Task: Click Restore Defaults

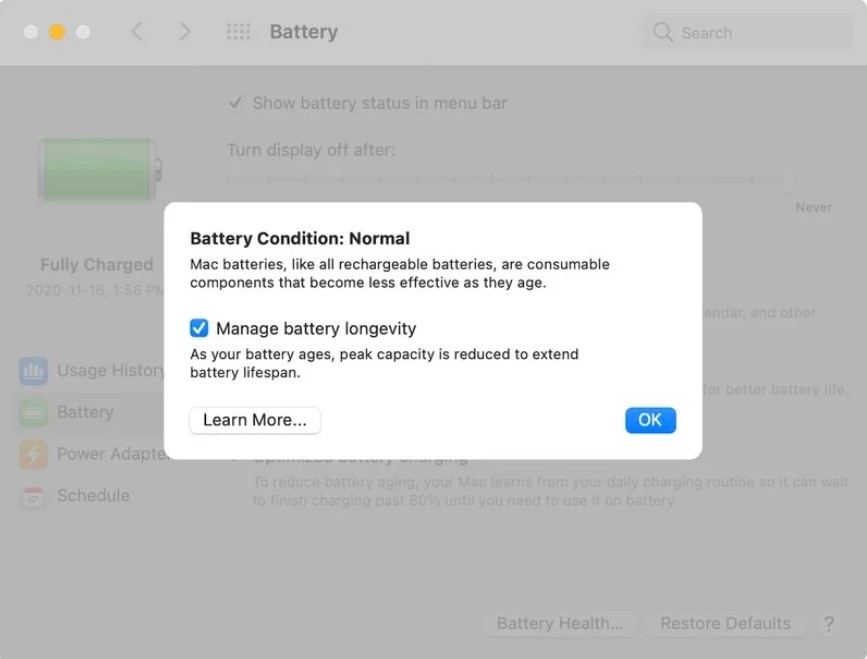Action: point(725,623)
